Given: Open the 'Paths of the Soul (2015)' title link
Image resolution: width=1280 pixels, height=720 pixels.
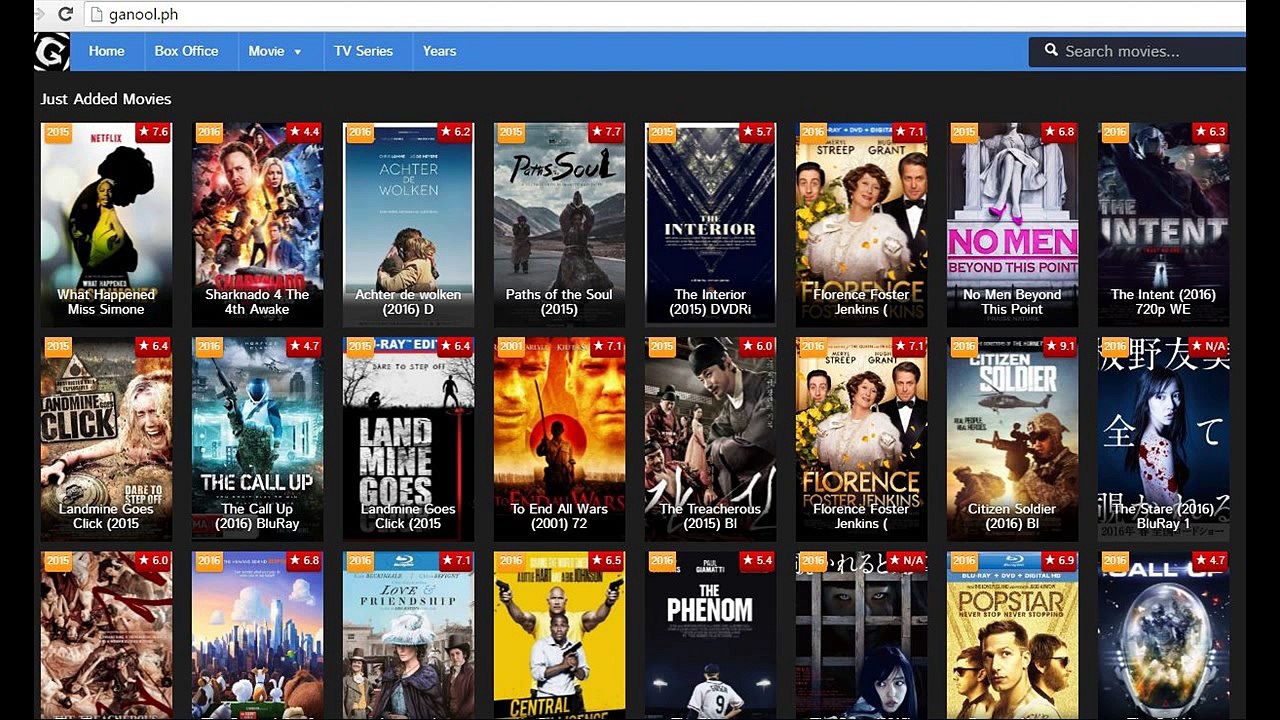Looking at the screenshot, I should click(x=559, y=302).
